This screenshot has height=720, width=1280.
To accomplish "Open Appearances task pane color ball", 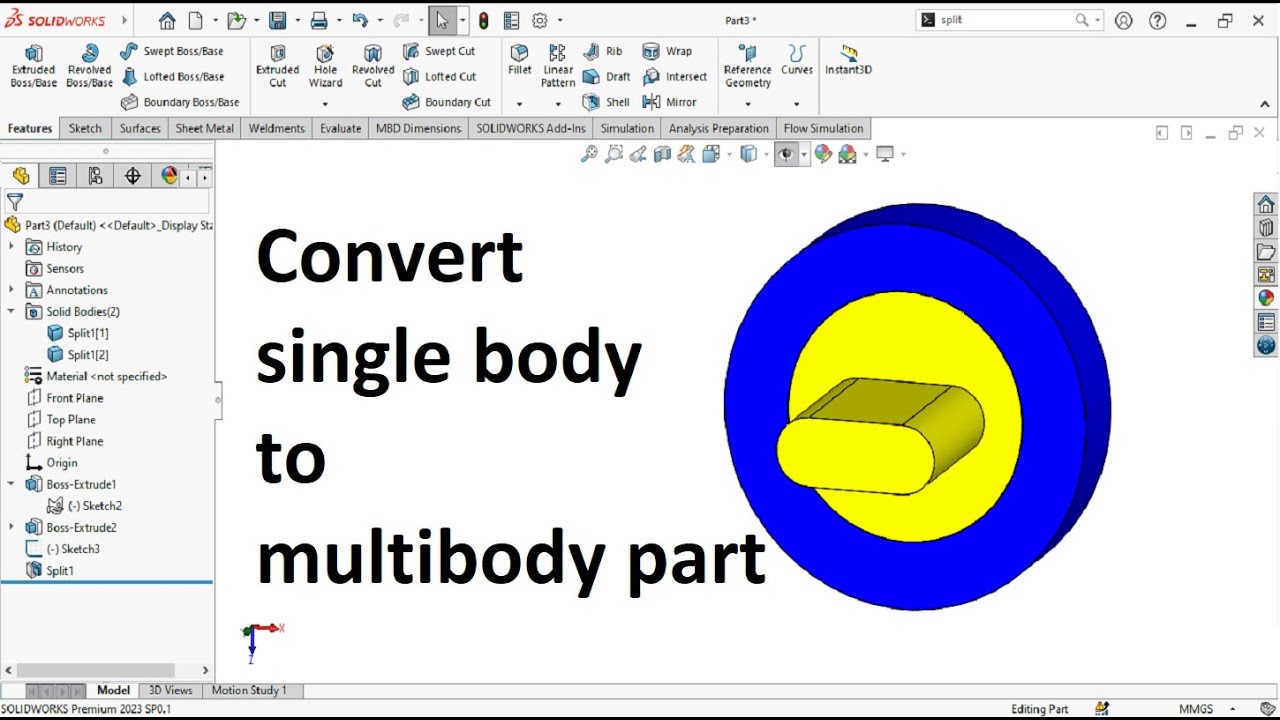I will pyautogui.click(x=1266, y=298).
